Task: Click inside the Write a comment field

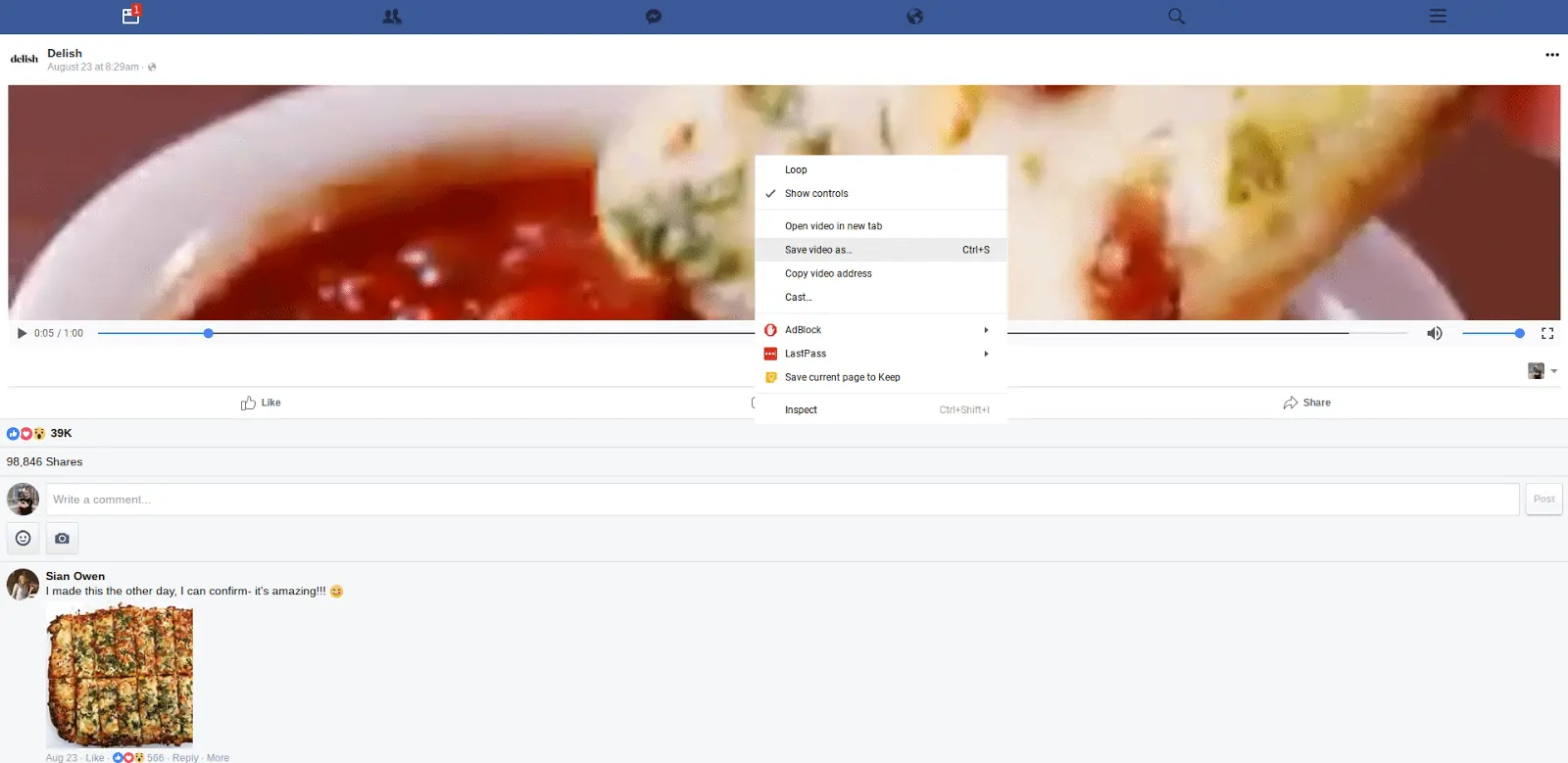Action: [x=782, y=500]
